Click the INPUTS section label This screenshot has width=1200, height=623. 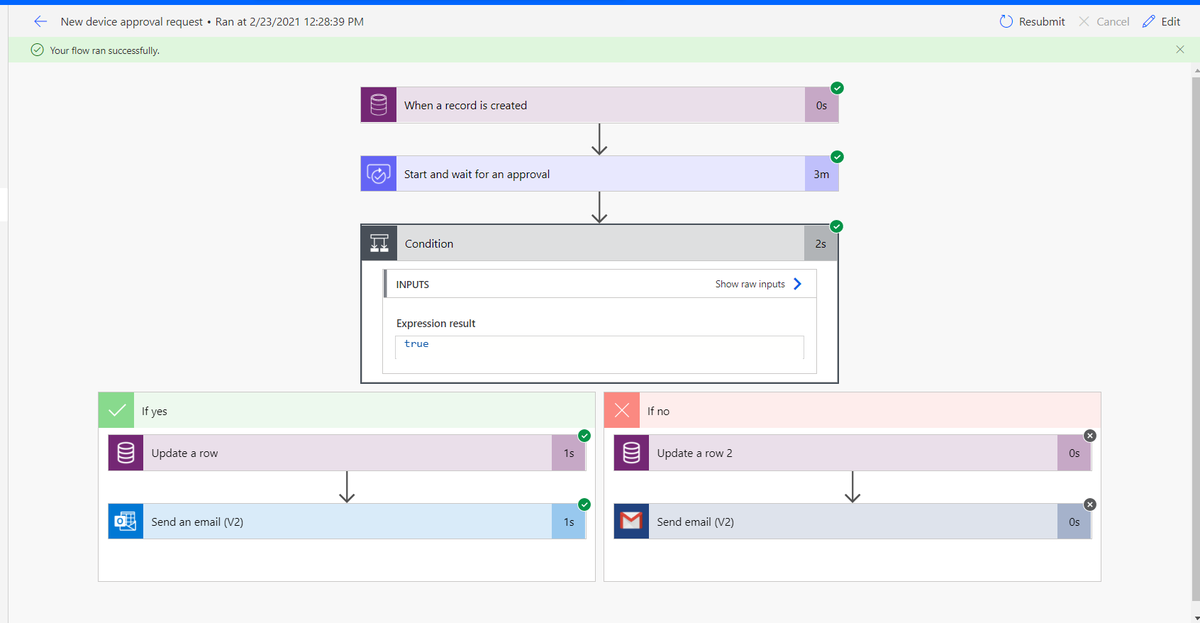click(x=413, y=284)
